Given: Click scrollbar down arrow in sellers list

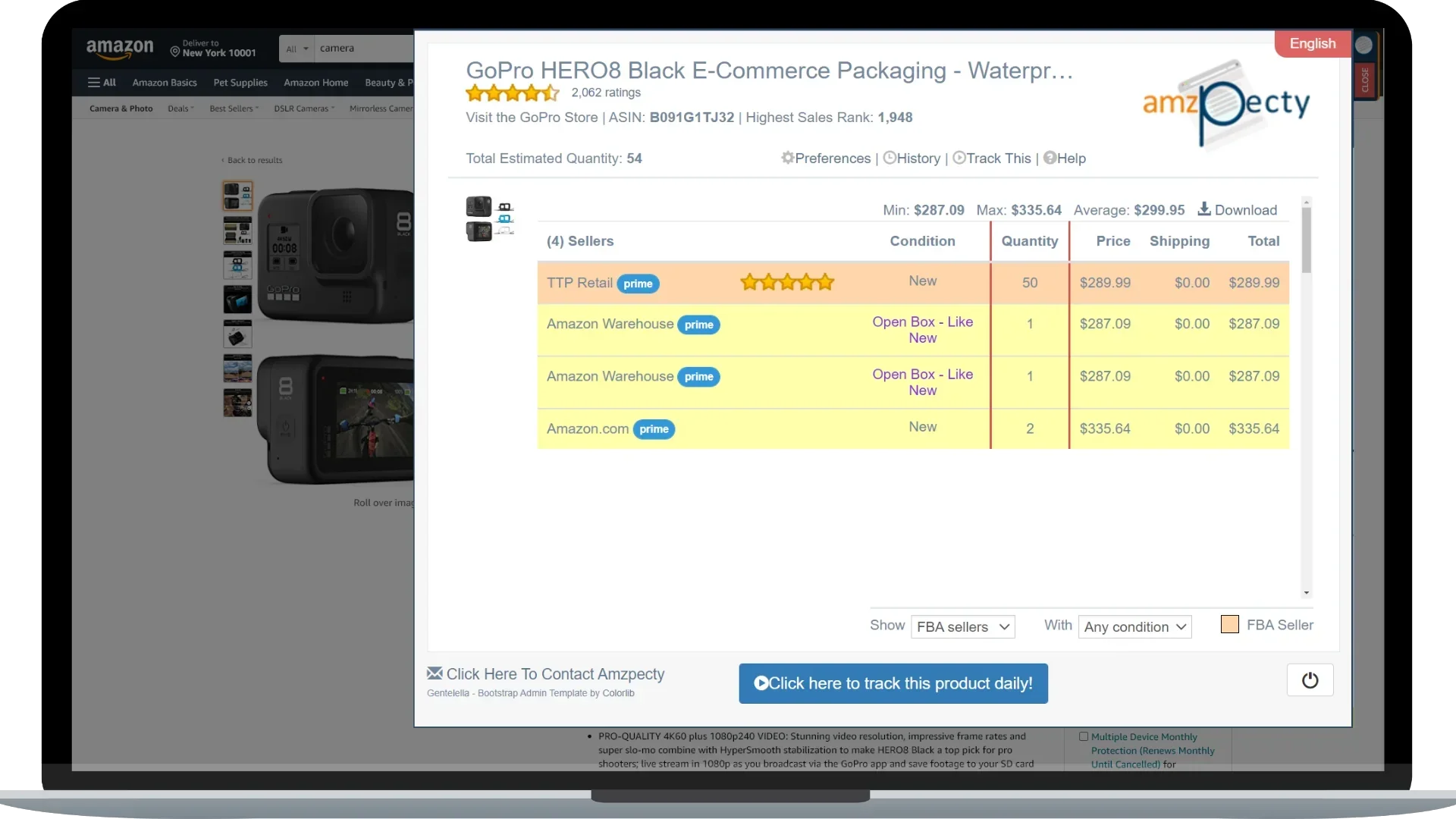Looking at the screenshot, I should pyautogui.click(x=1306, y=593).
